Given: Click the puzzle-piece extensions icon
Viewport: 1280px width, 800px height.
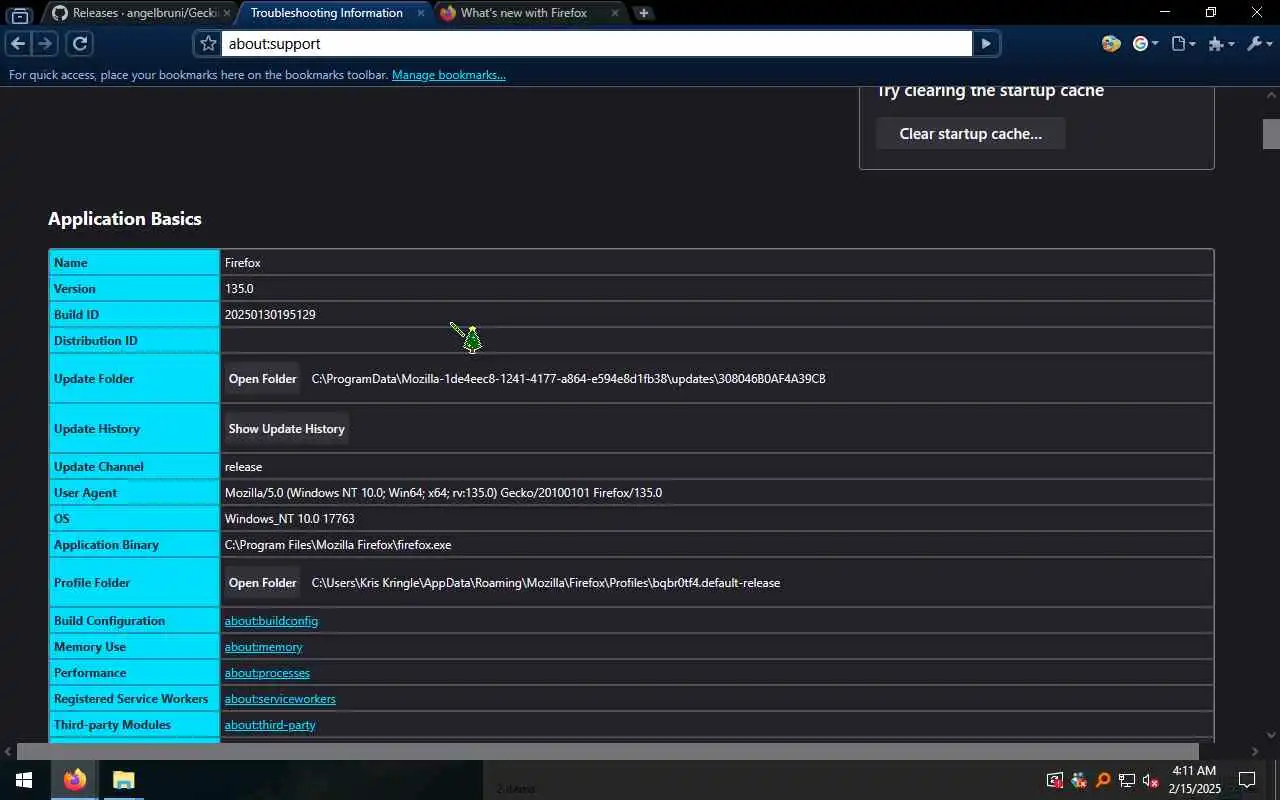Looking at the screenshot, I should pyautogui.click(x=1217, y=44).
